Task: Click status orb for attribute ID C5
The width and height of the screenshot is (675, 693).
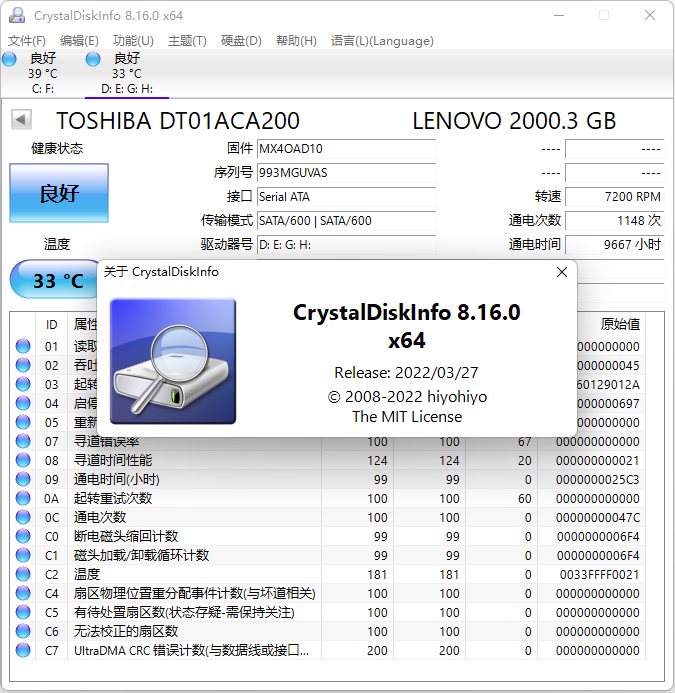Action: (23, 612)
